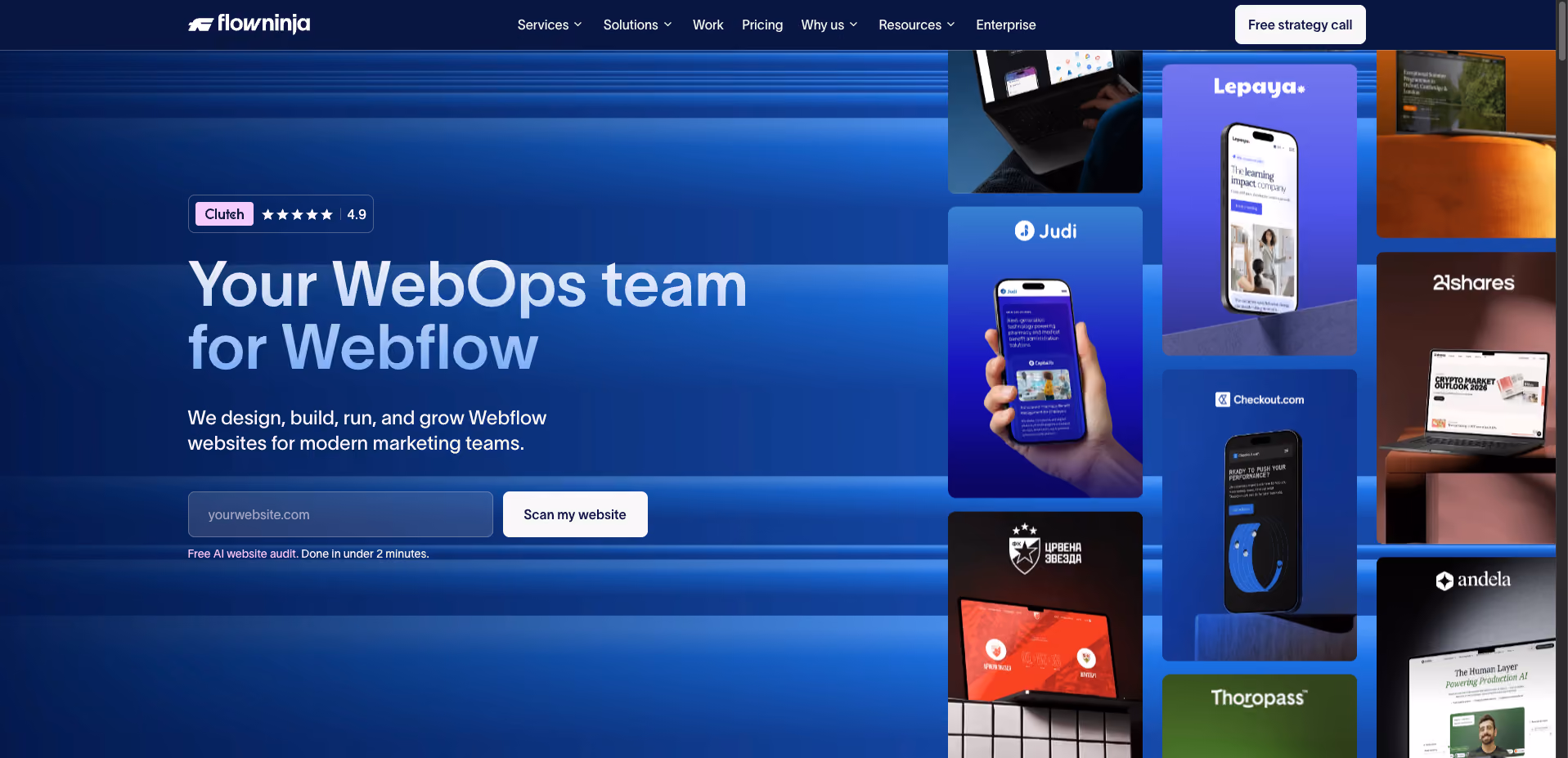Expand the Why us dropdown chevron

point(854,25)
